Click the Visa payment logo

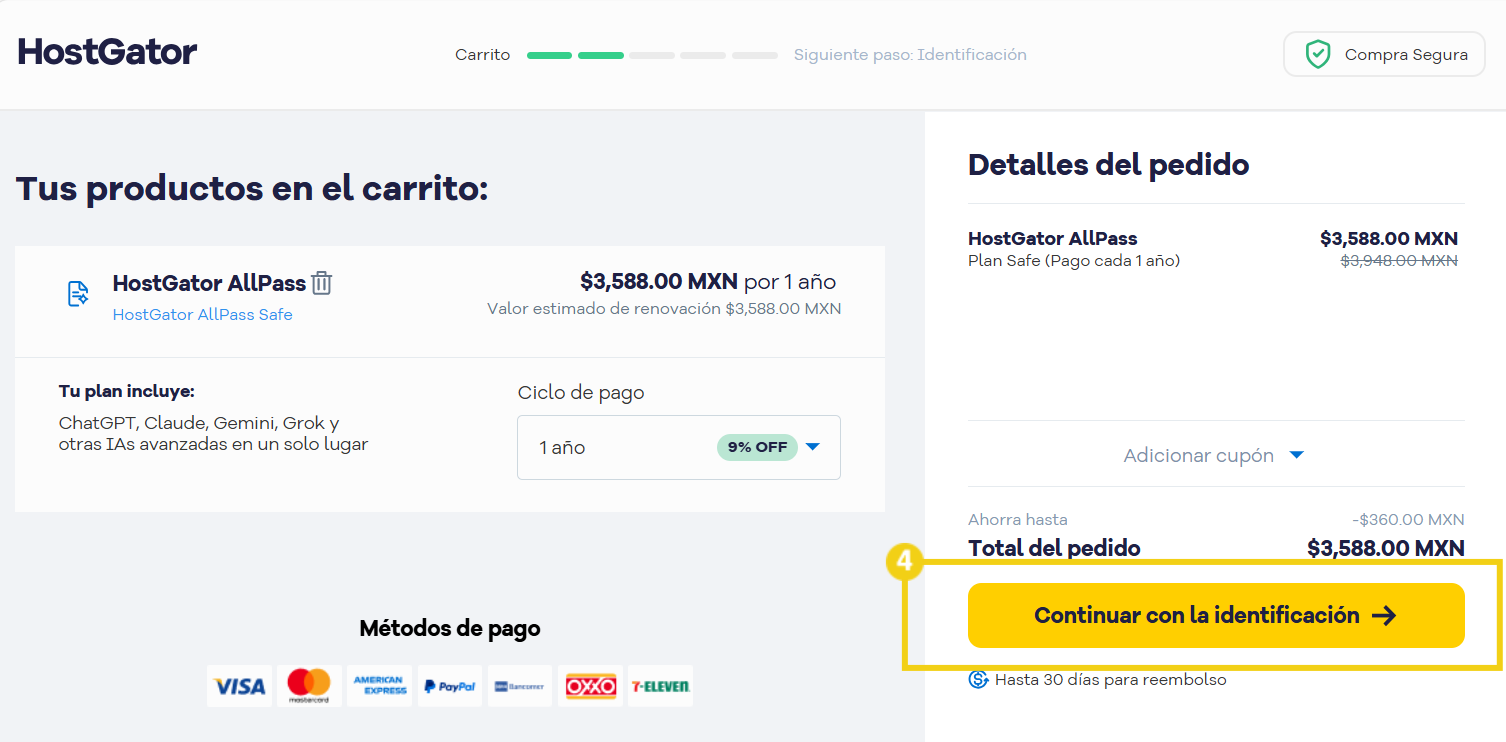(x=239, y=686)
